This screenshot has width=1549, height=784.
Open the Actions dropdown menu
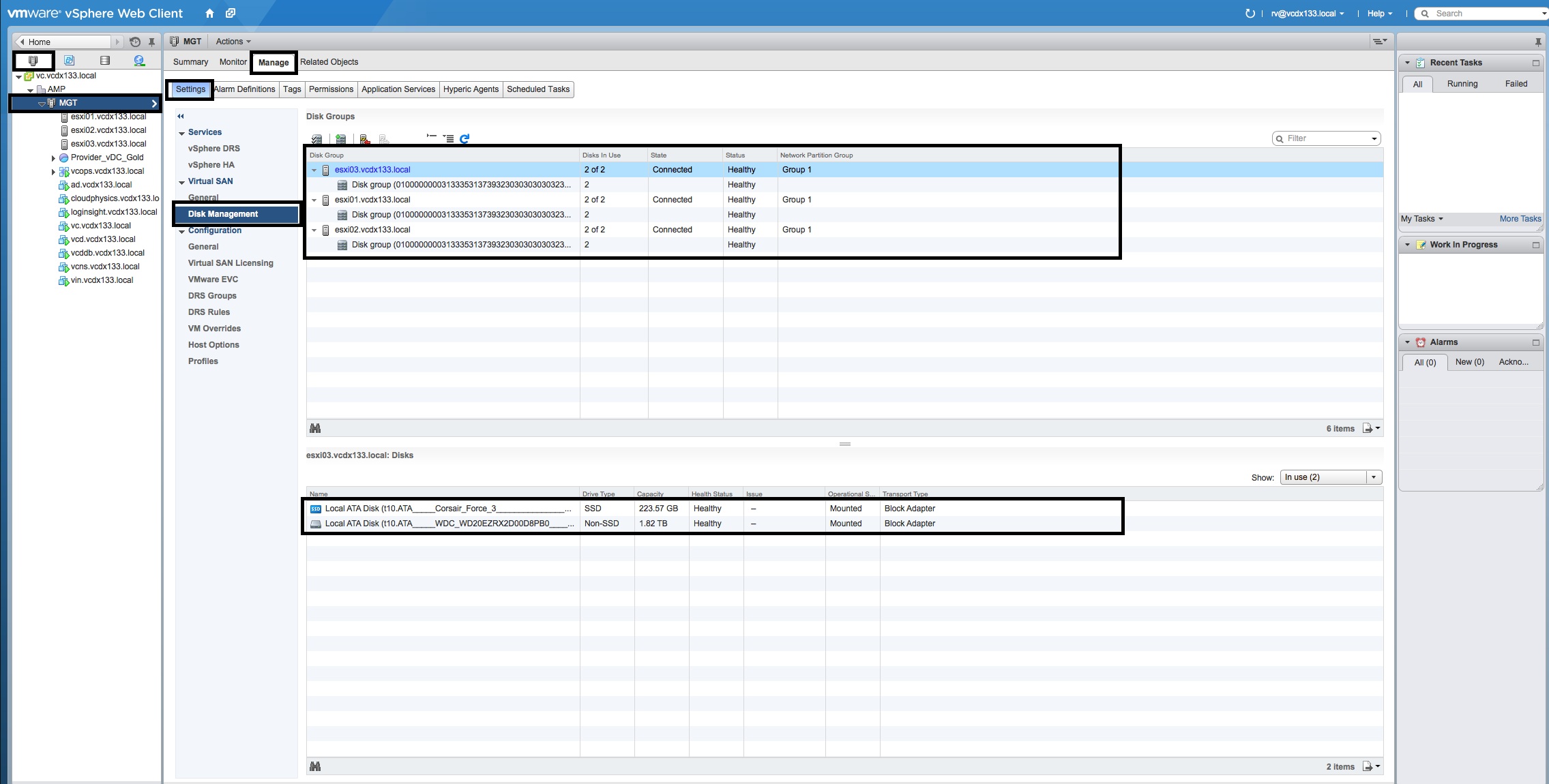coord(233,42)
